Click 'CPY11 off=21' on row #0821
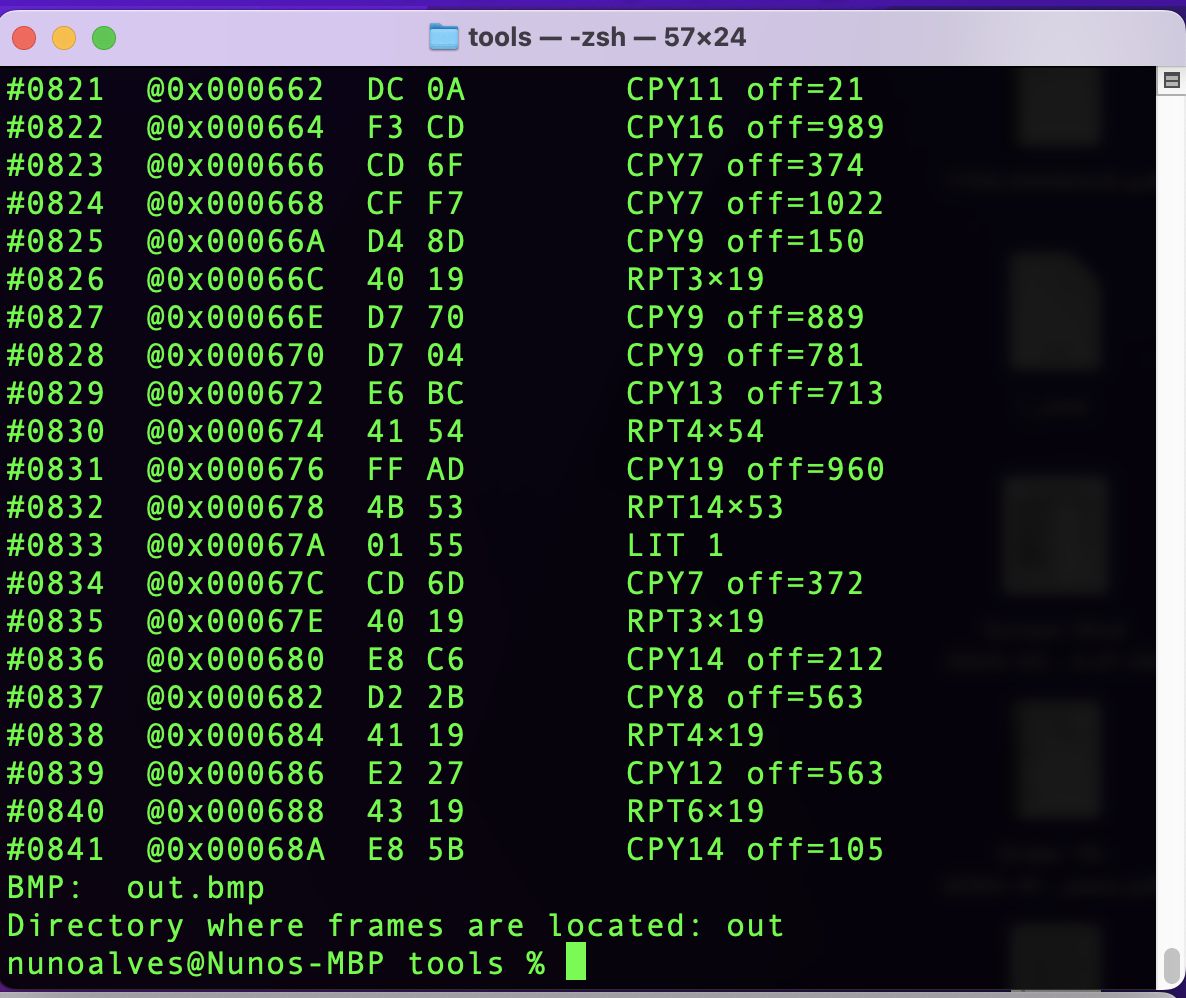The width and height of the screenshot is (1186, 998). (745, 90)
